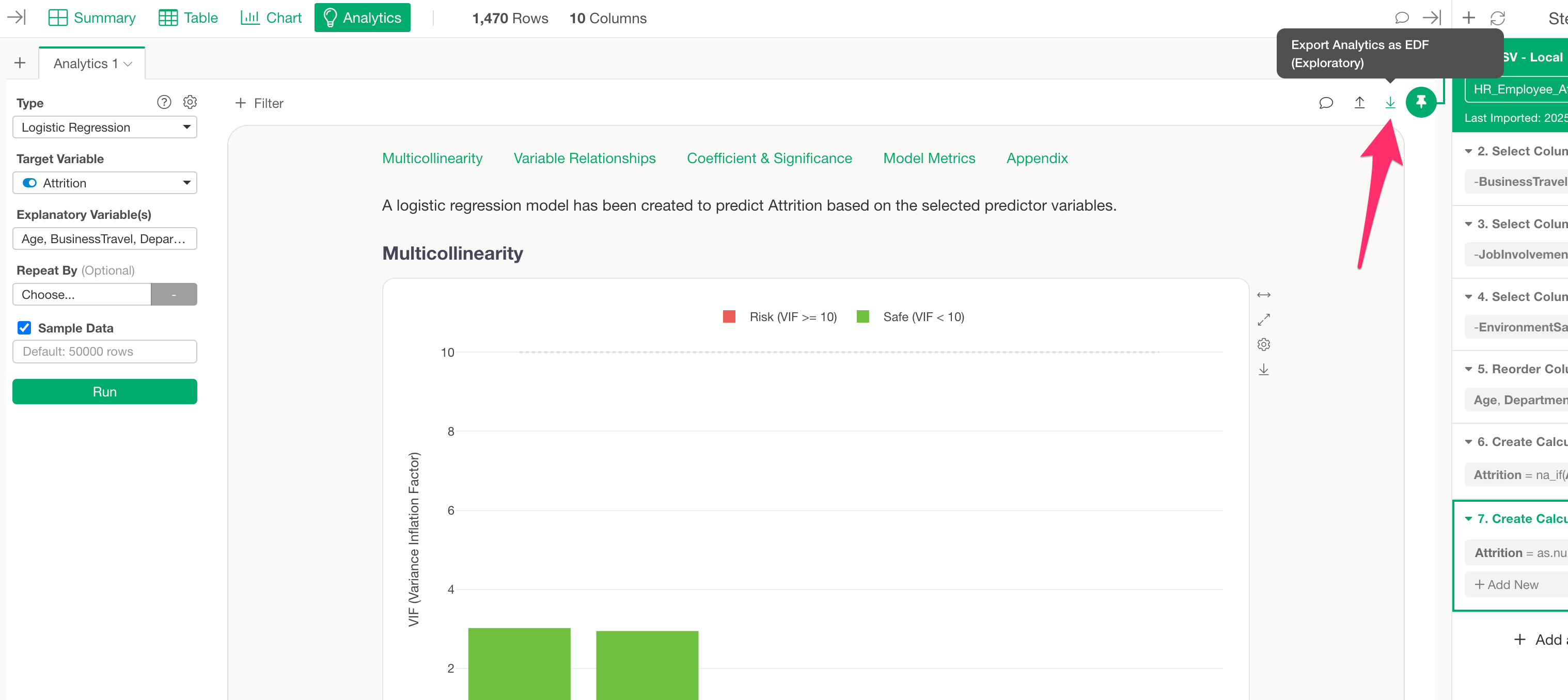Uncheck the Sample Data checkbox
The width and height of the screenshot is (1568, 700).
[24, 328]
